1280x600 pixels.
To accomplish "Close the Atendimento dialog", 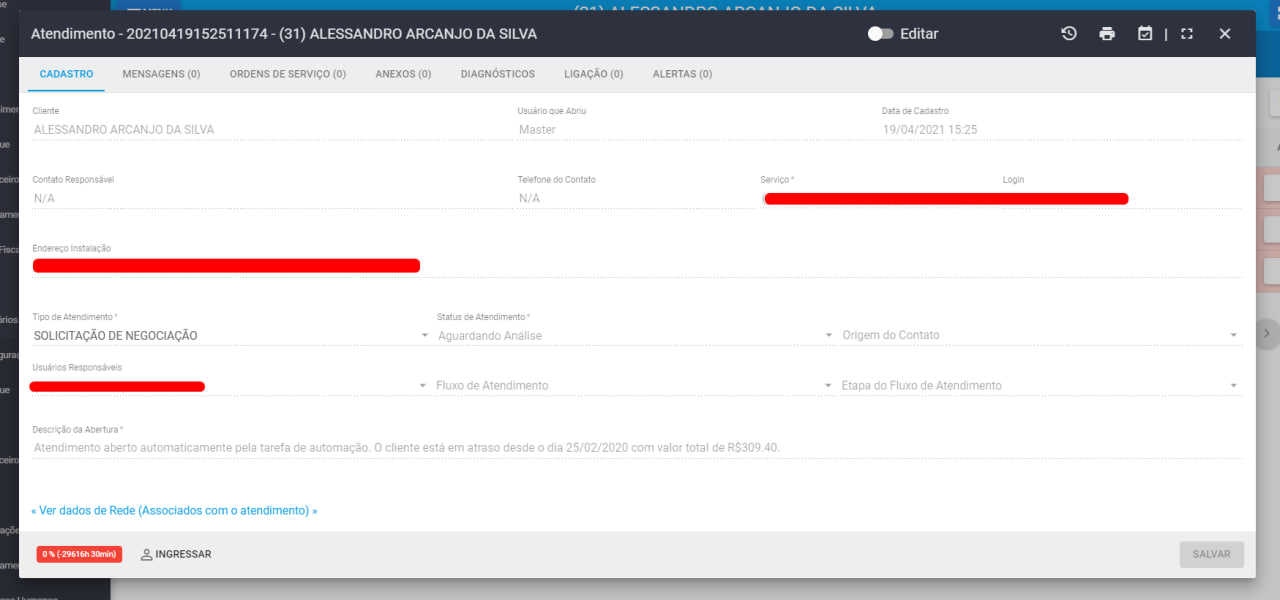I will (x=1225, y=34).
